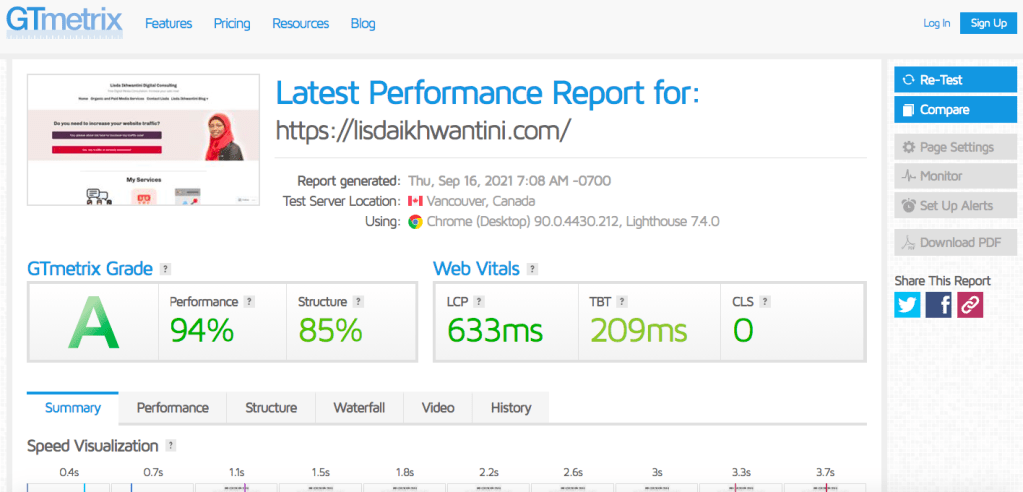The height and width of the screenshot is (492, 1023).
Task: Open Speed Visualization help icon
Action: tap(170, 446)
